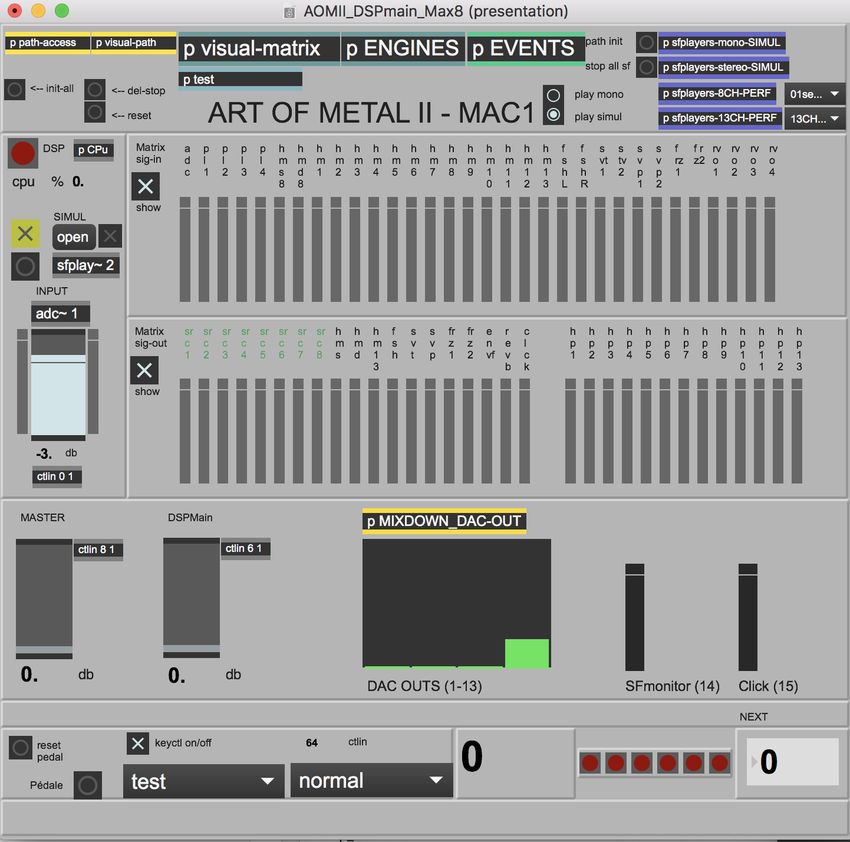Click the src1 slider in Matrix sig-out

pos(185,431)
